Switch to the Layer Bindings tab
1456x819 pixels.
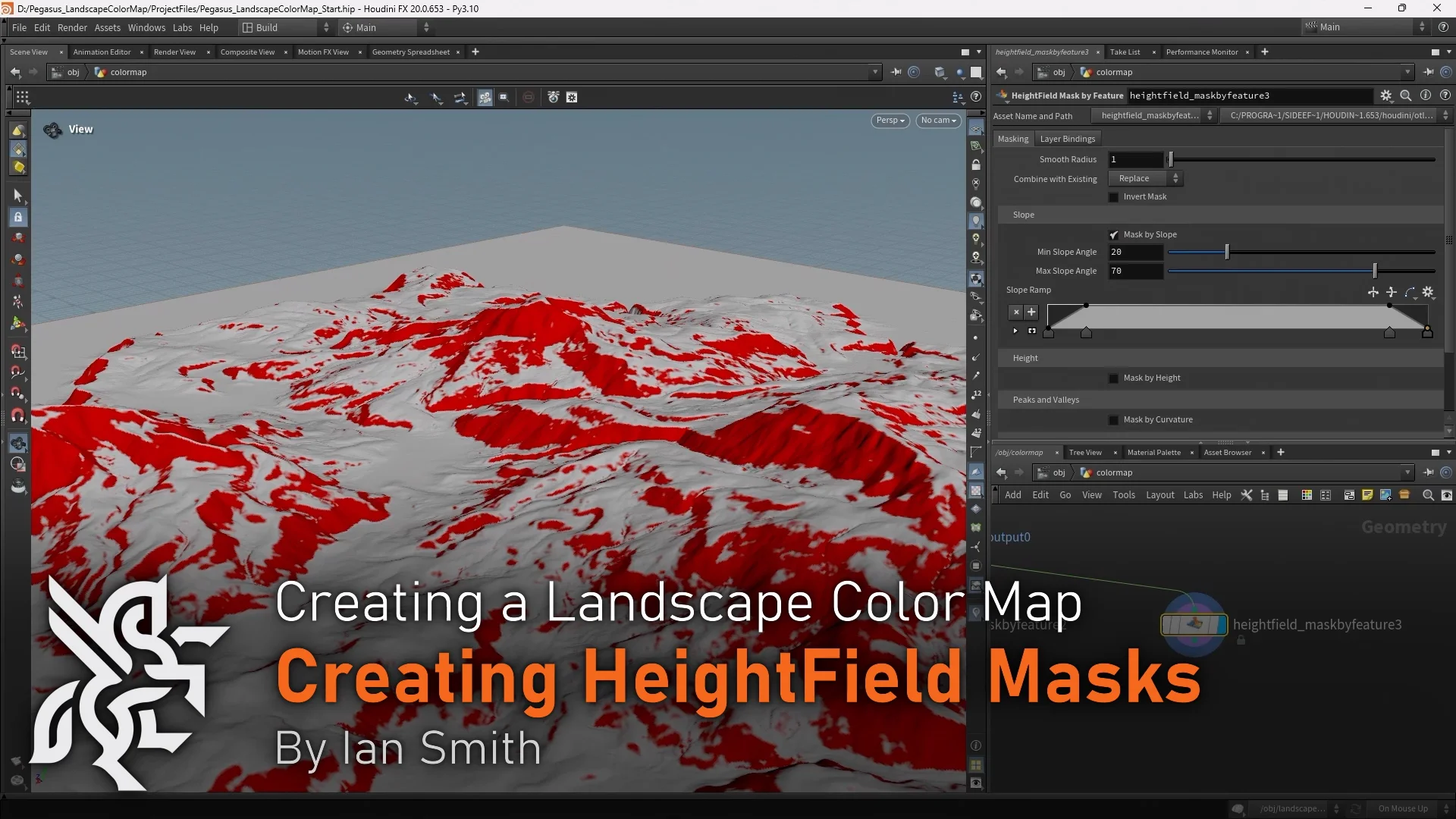tap(1067, 138)
